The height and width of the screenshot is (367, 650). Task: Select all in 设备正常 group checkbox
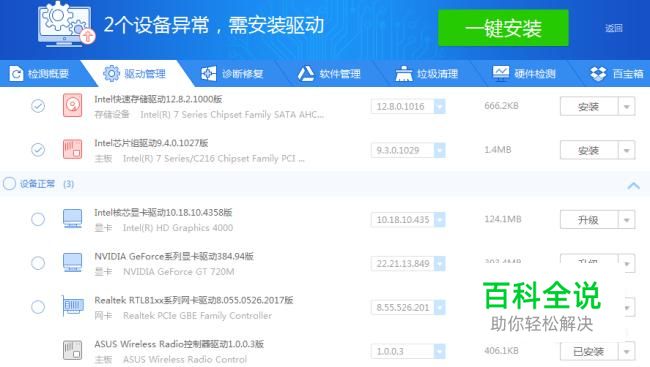[x=9, y=183]
